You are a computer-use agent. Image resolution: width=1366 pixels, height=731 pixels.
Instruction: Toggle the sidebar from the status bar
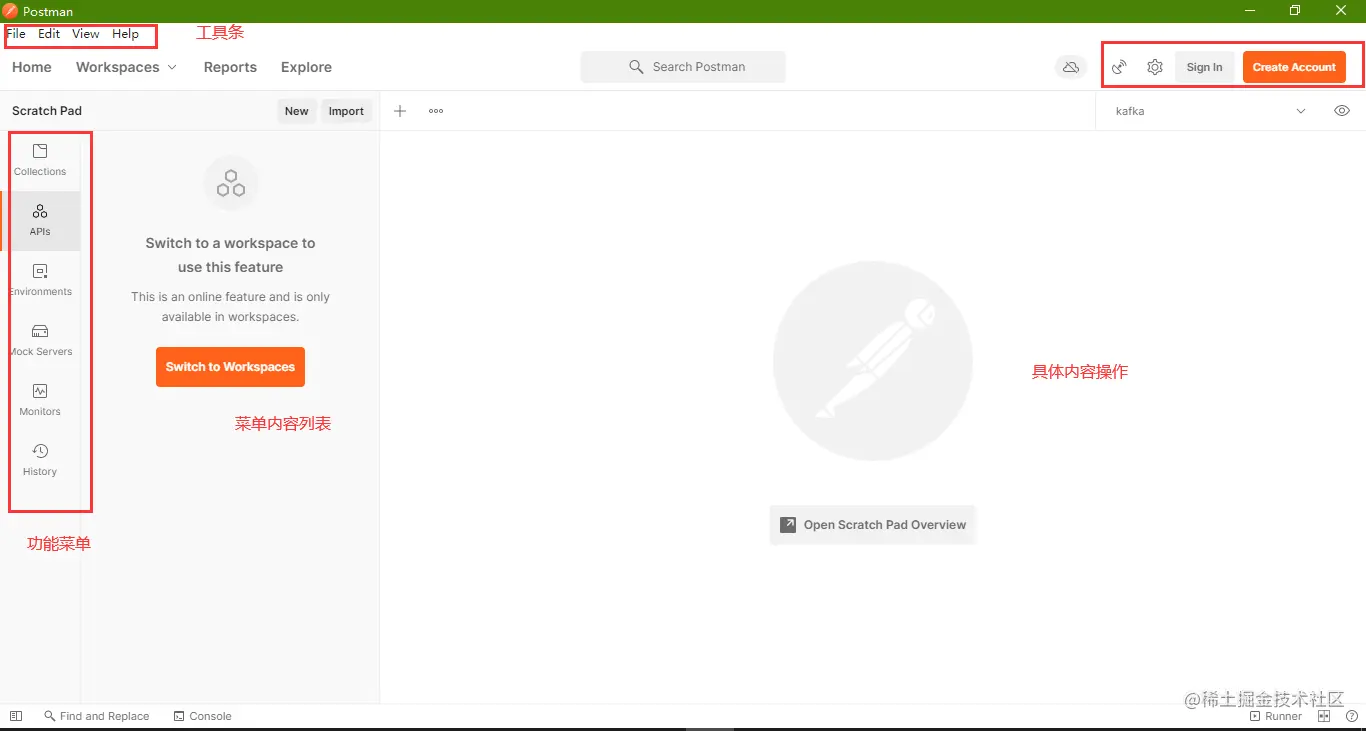point(16,716)
